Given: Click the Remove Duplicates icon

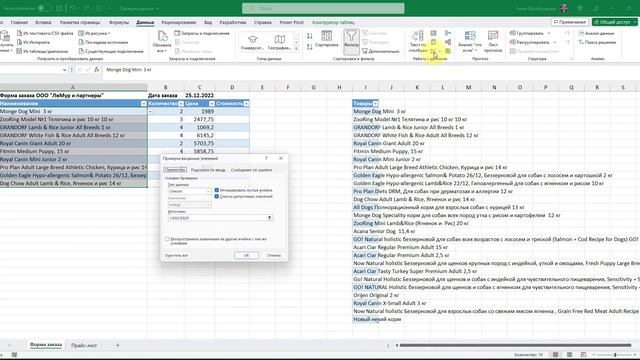Looking at the screenshot, I should (x=433, y=42).
